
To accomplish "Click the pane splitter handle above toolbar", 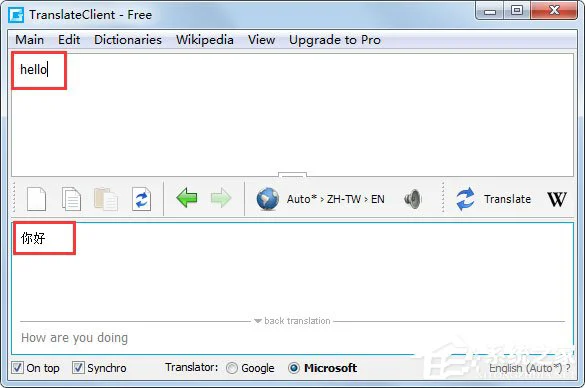I will [292, 175].
